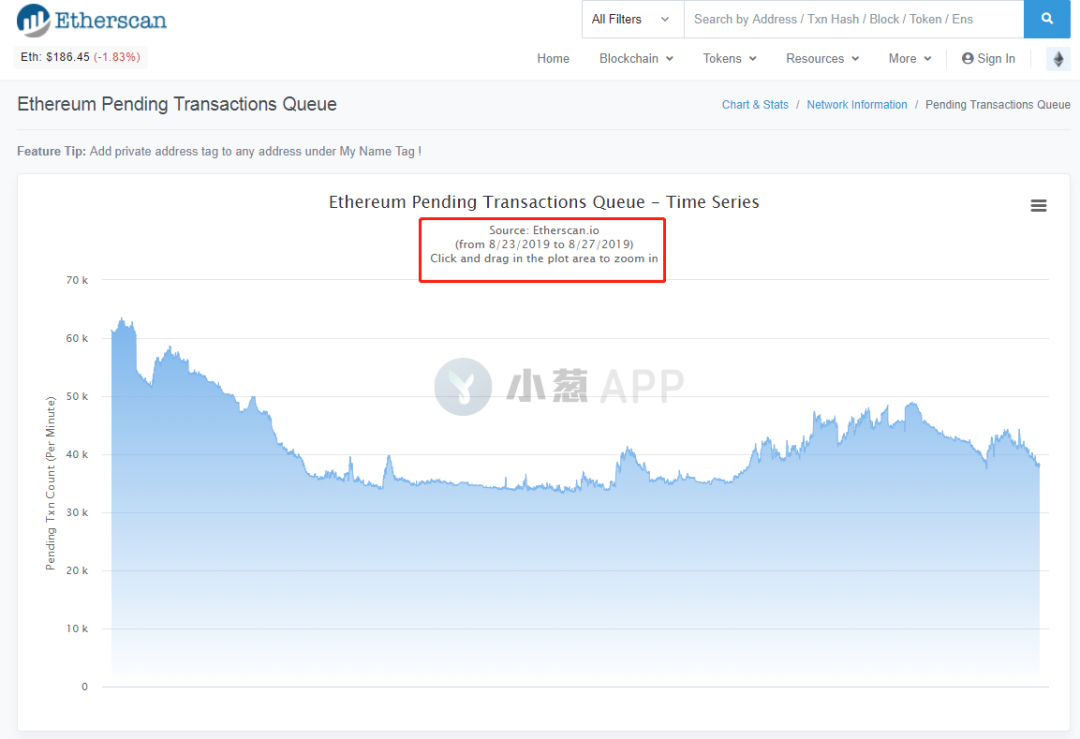The width and height of the screenshot is (1080, 739).
Task: Click the 'Ethereum Pending Transactions Queue' page heading
Action: 177,104
